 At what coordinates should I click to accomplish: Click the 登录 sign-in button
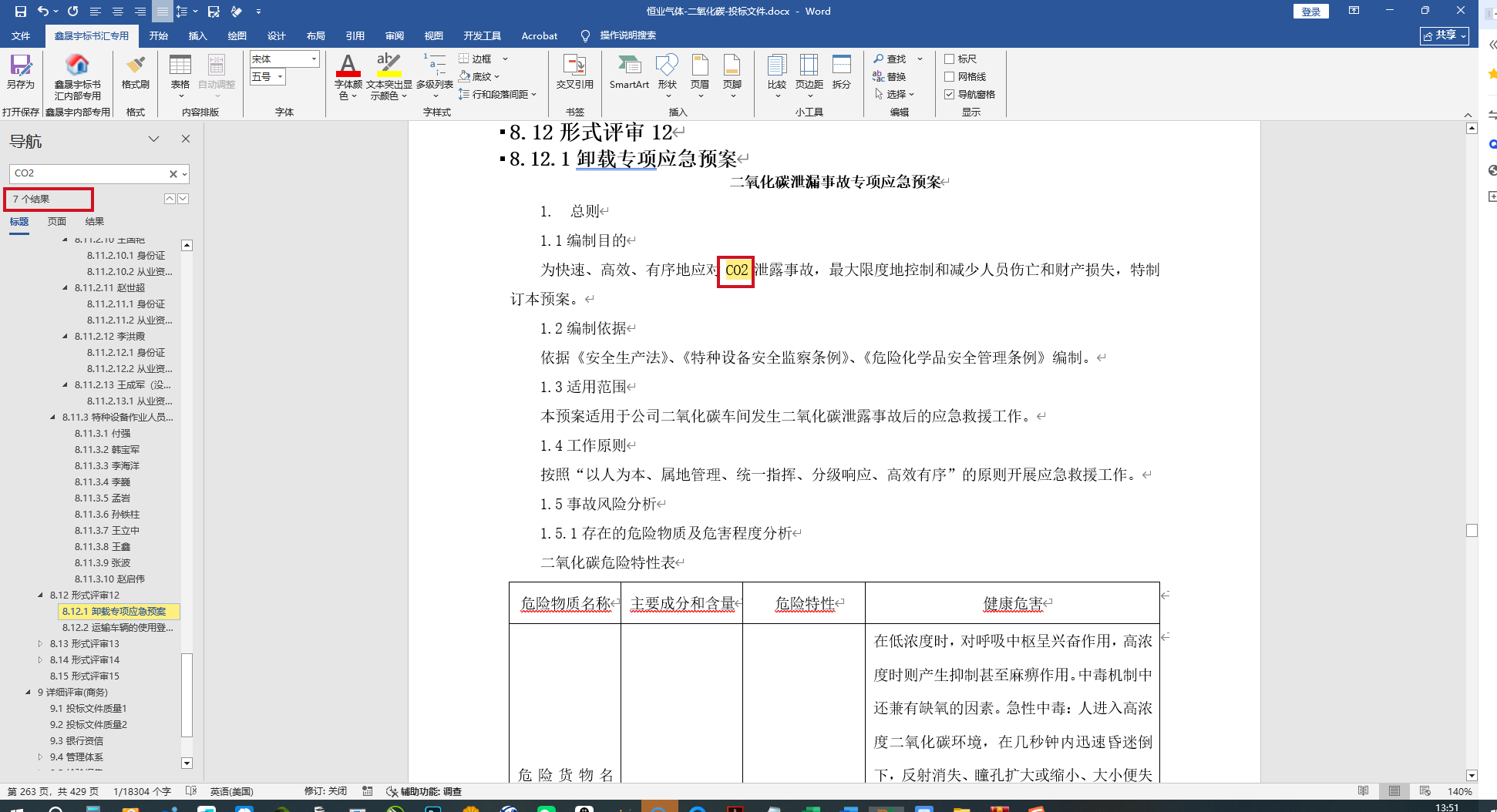pos(1310,12)
